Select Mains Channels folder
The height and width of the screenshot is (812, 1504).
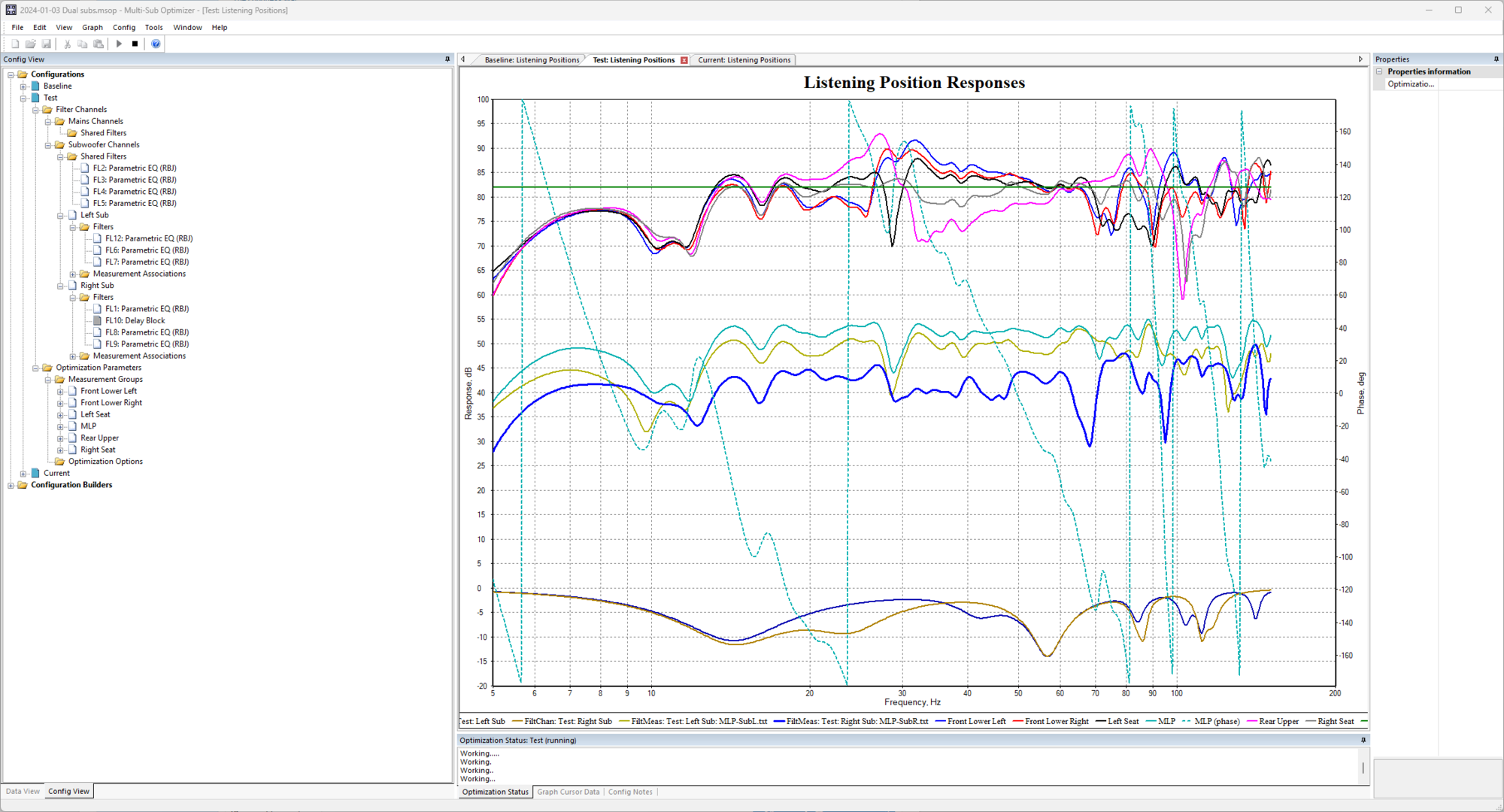click(x=96, y=121)
